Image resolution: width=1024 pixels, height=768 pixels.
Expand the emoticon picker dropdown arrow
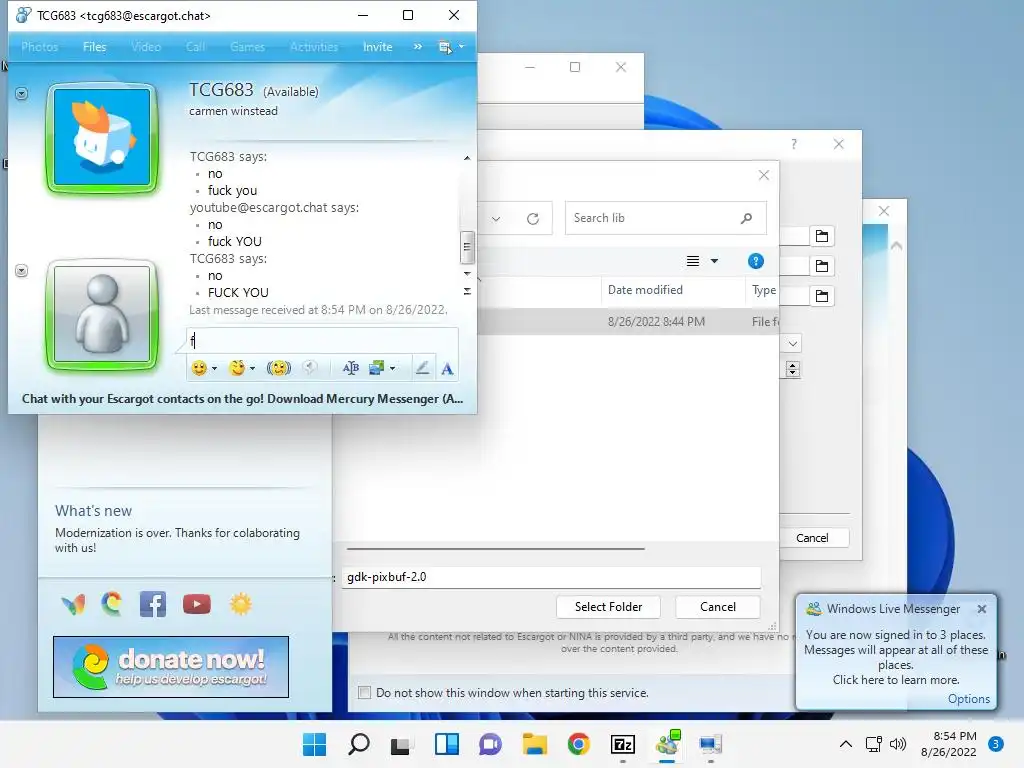214,369
